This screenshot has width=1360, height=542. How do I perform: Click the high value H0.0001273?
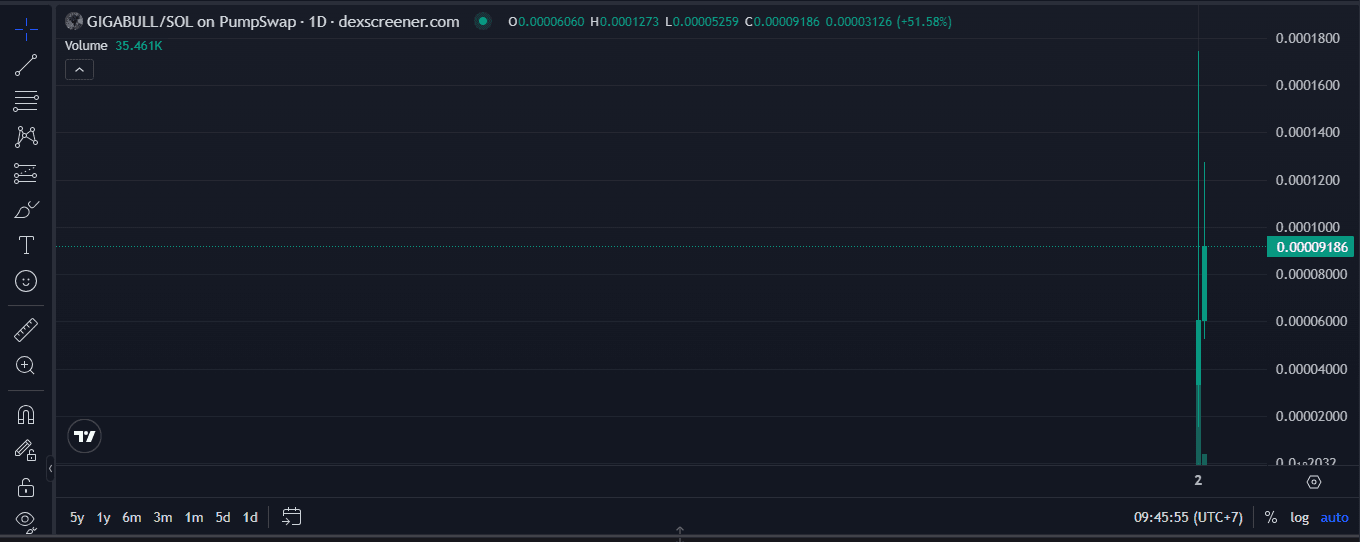(x=625, y=21)
